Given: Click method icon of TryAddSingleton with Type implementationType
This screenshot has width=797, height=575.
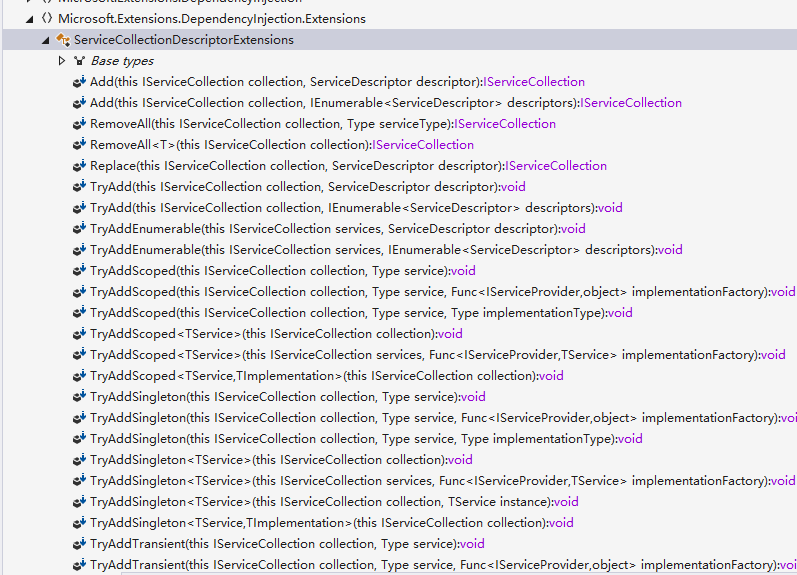Looking at the screenshot, I should tap(79, 439).
